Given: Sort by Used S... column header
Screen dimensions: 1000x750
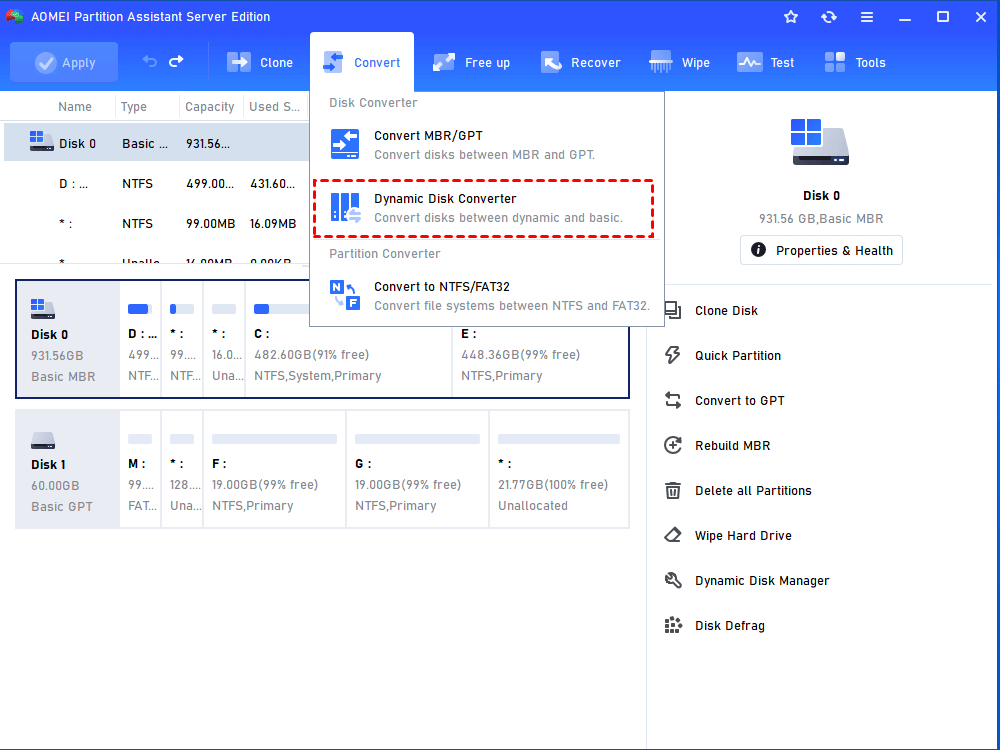Looking at the screenshot, I should (x=274, y=107).
